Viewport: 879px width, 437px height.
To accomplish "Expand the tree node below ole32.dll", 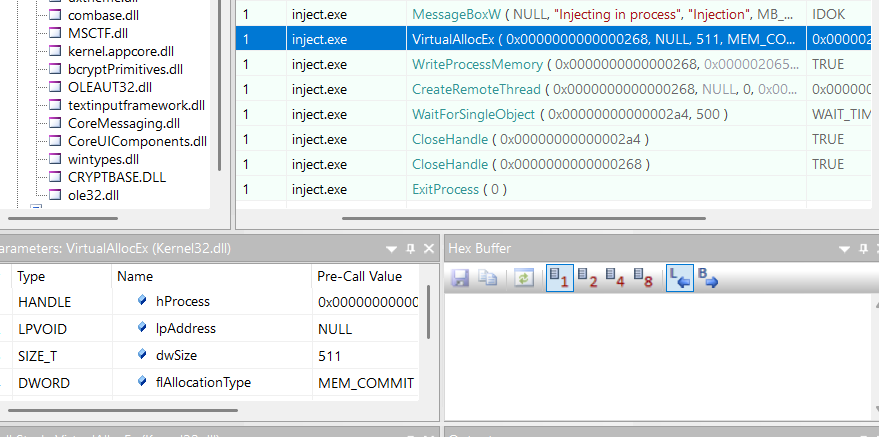I will (36, 208).
